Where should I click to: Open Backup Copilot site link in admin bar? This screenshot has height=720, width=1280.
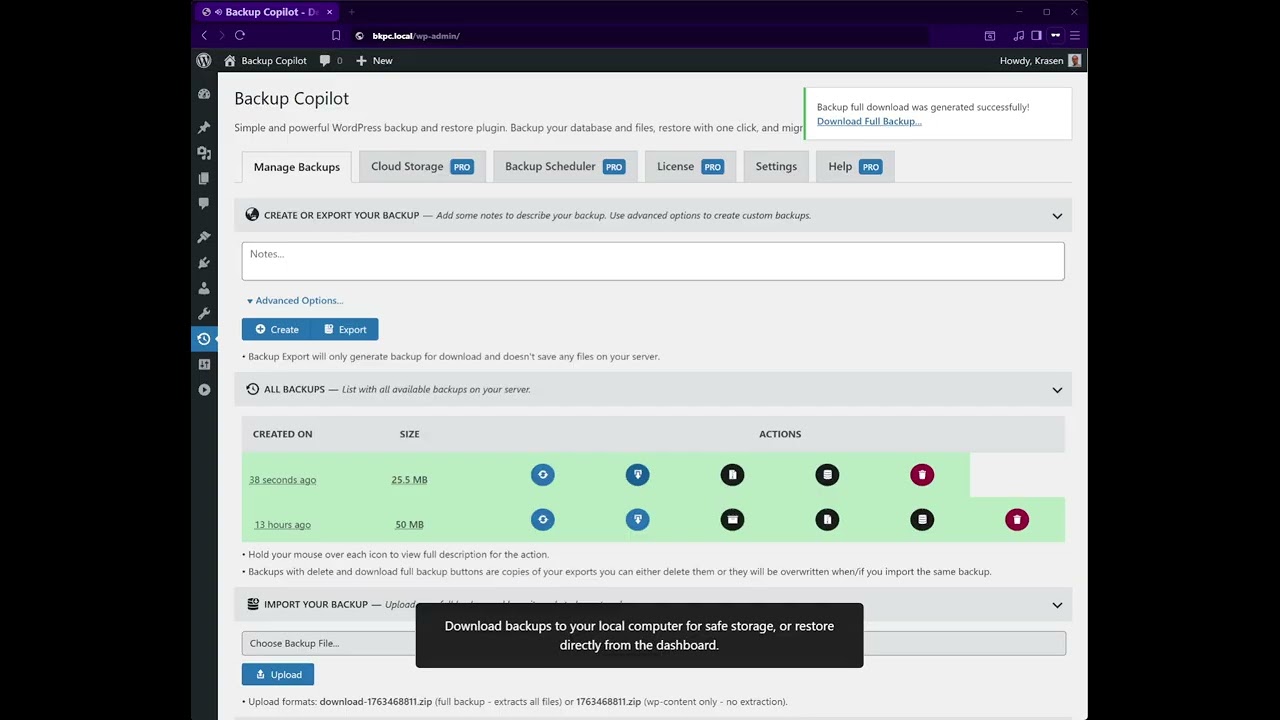[x=265, y=61]
